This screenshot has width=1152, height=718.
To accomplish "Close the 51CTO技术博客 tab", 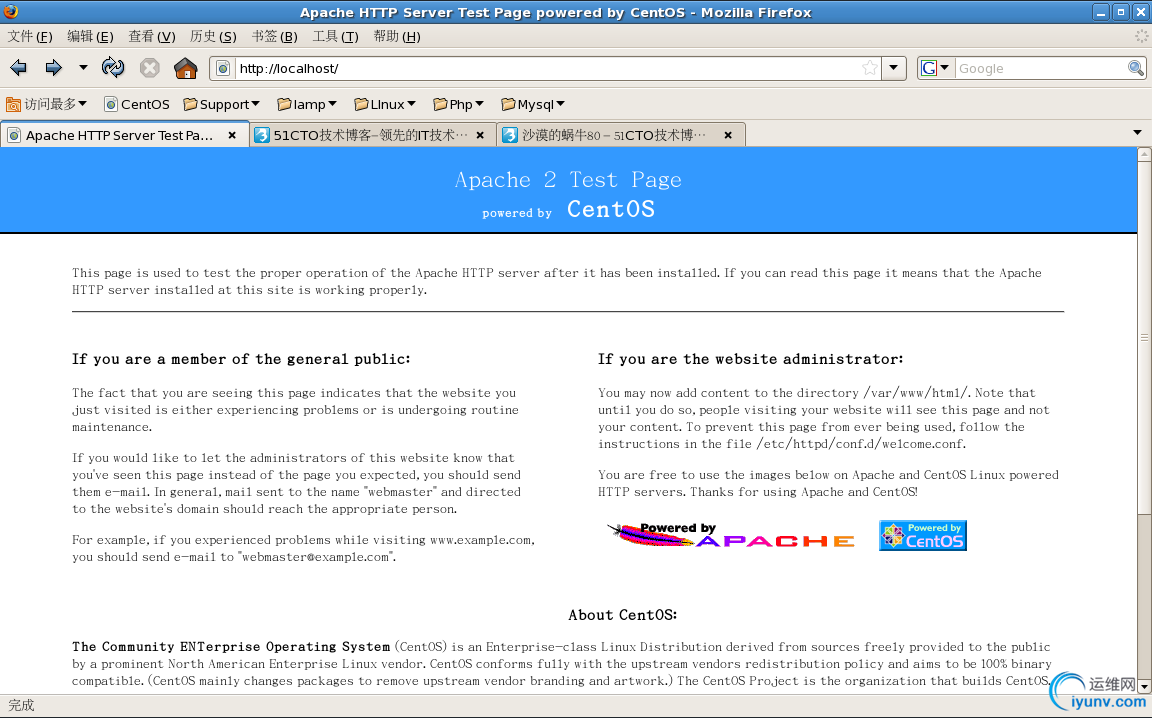I will pyautogui.click(x=480, y=135).
